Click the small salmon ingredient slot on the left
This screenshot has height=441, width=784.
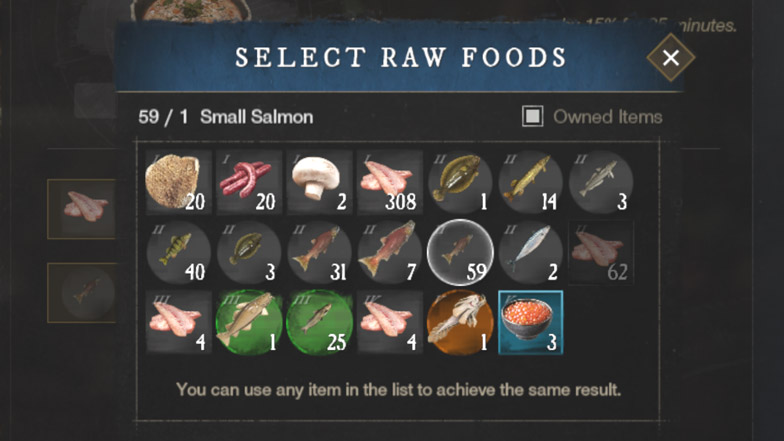coord(82,292)
